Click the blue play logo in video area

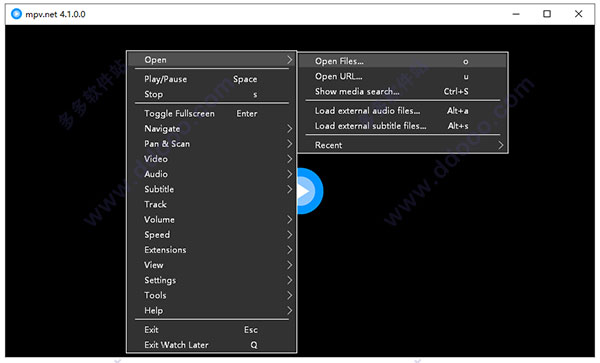pyautogui.click(x=310, y=191)
